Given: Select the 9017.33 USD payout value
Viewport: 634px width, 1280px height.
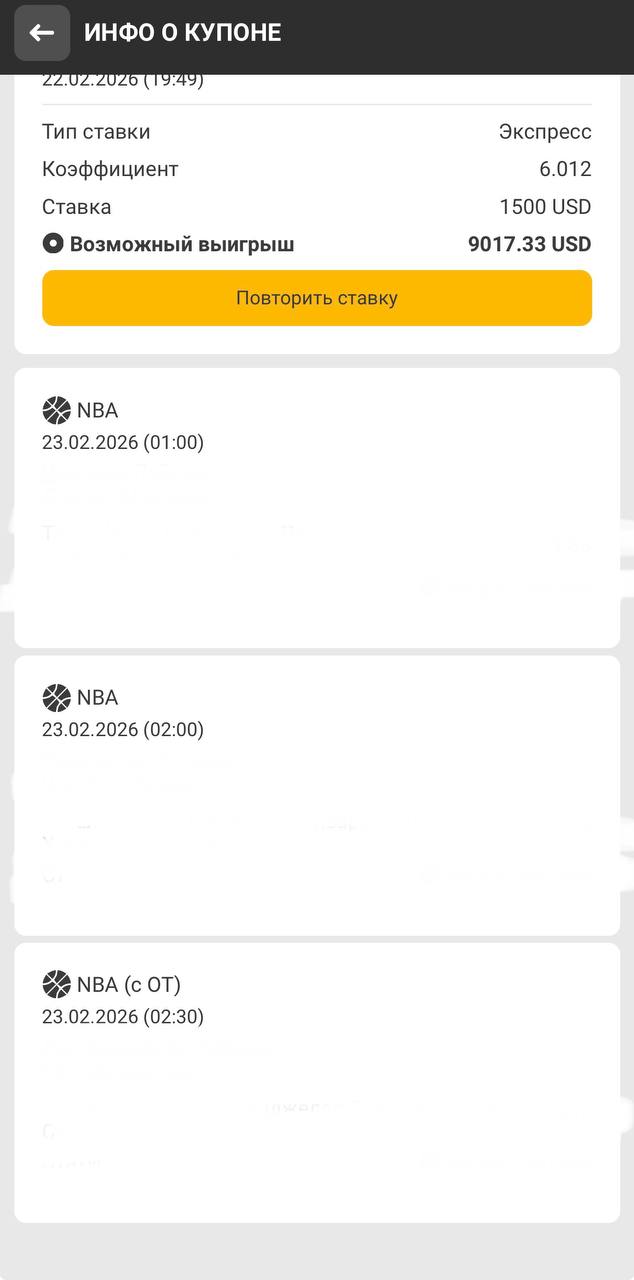Looking at the screenshot, I should point(529,244).
